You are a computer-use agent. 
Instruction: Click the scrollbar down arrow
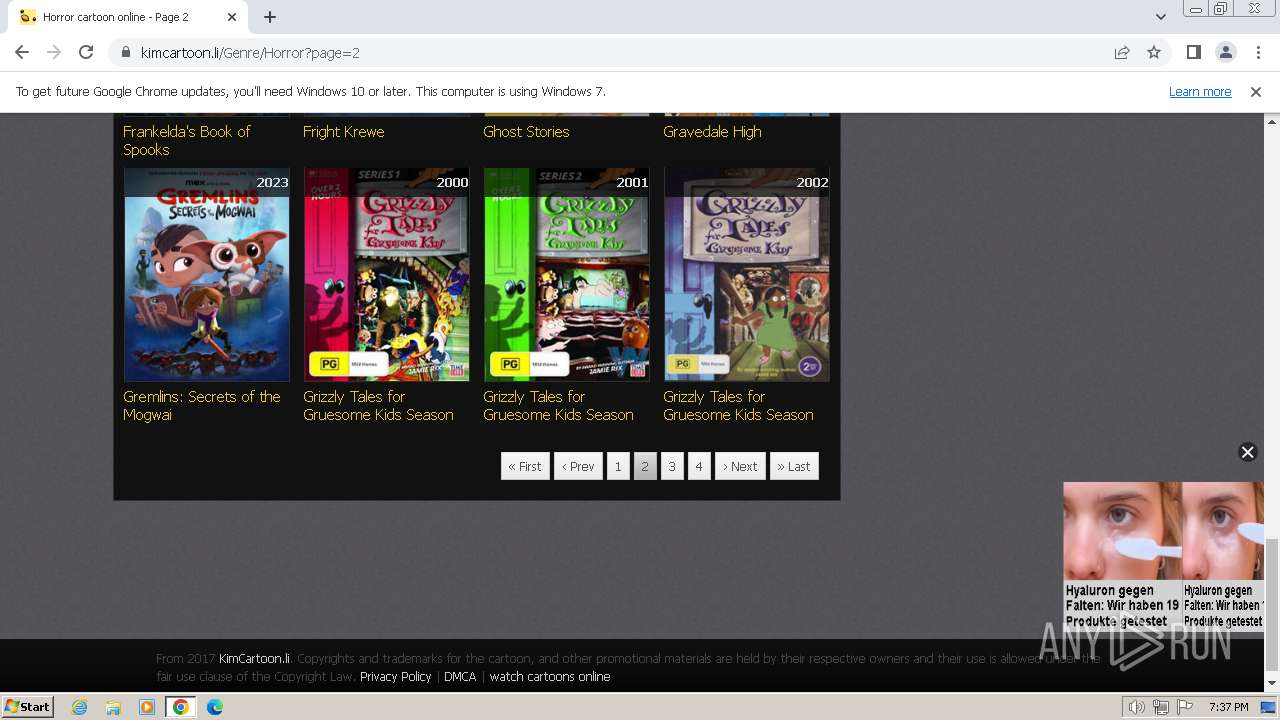point(1272,684)
